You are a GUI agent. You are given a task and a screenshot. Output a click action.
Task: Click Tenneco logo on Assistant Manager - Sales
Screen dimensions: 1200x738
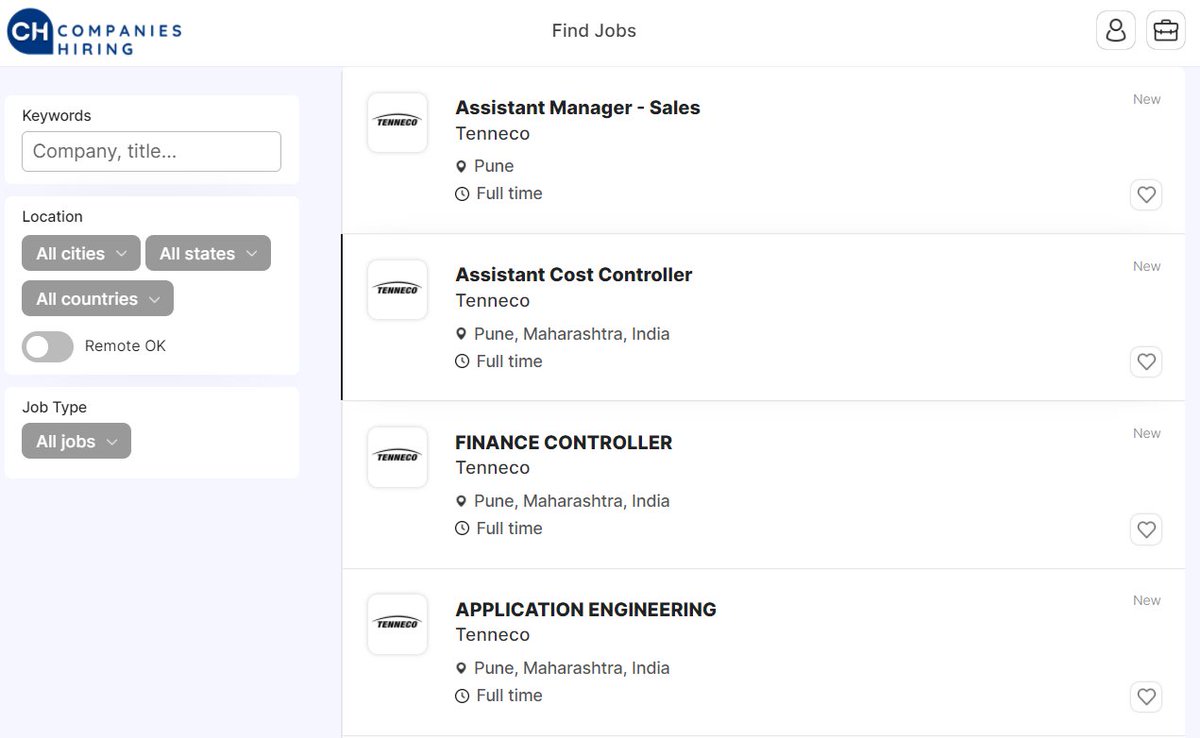pos(397,122)
